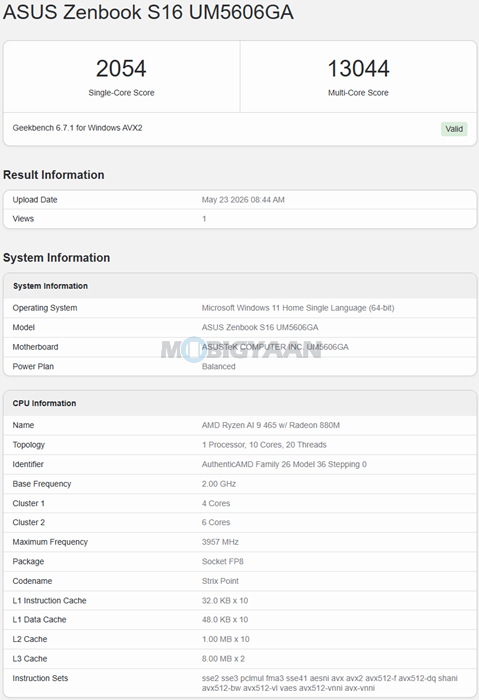Select Microsoft Windows 11 Home Single Language value
The height and width of the screenshot is (700, 479).
coord(298,308)
